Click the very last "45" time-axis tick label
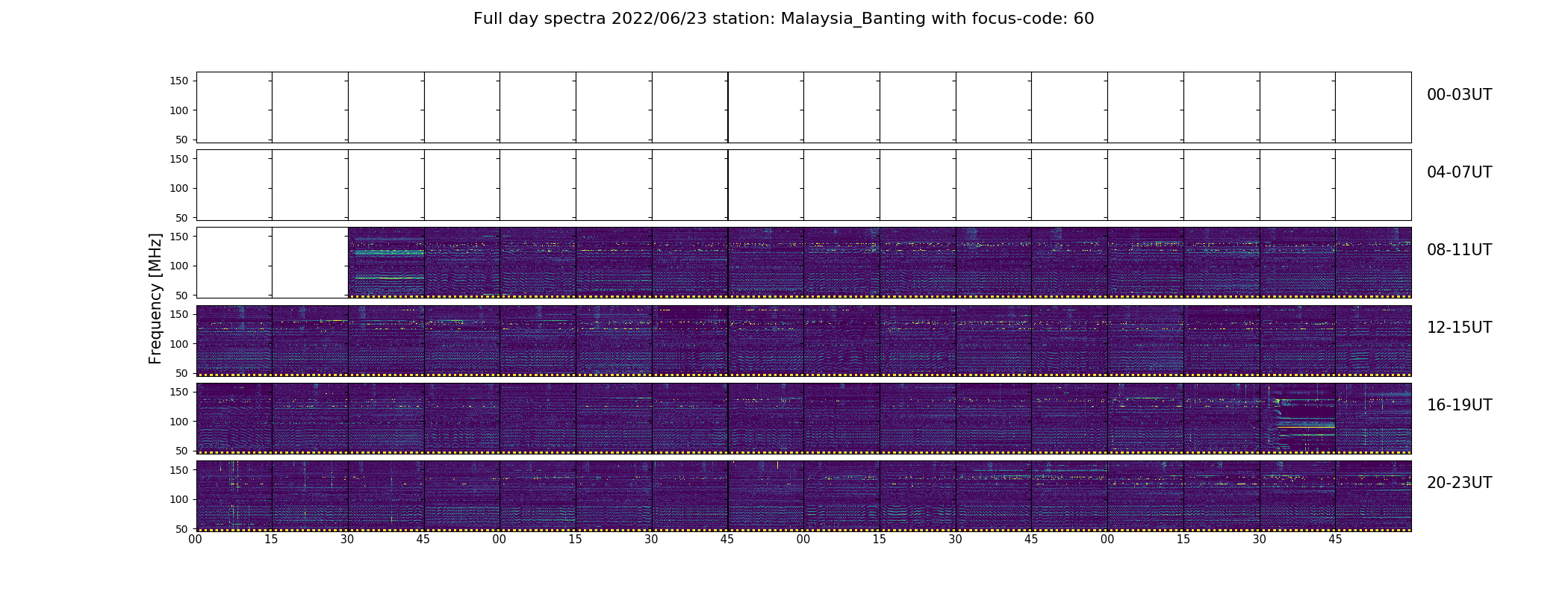Viewport: 1568px width, 597px height. [x=1335, y=540]
